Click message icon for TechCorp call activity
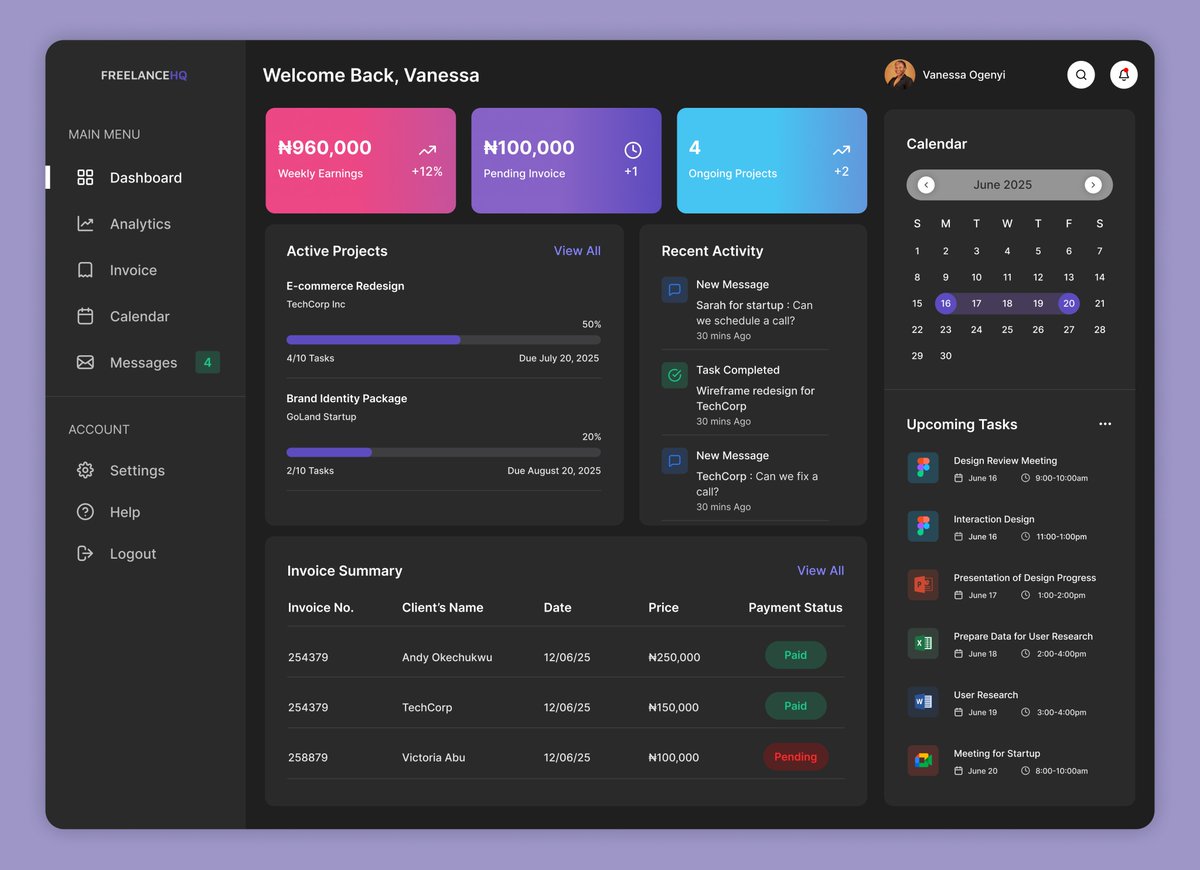This screenshot has height=870, width=1200. coord(674,461)
